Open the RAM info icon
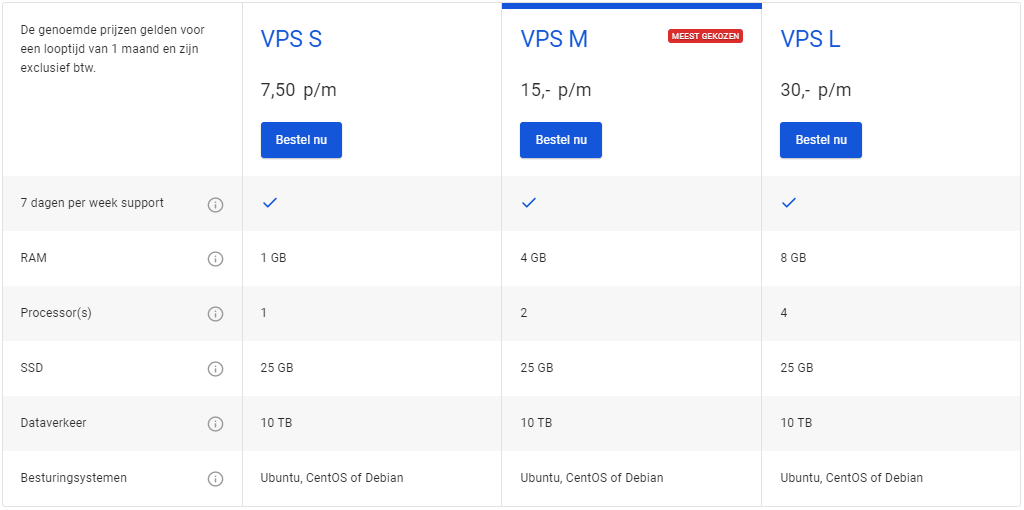Image resolution: width=1024 pixels, height=510 pixels. 215,259
